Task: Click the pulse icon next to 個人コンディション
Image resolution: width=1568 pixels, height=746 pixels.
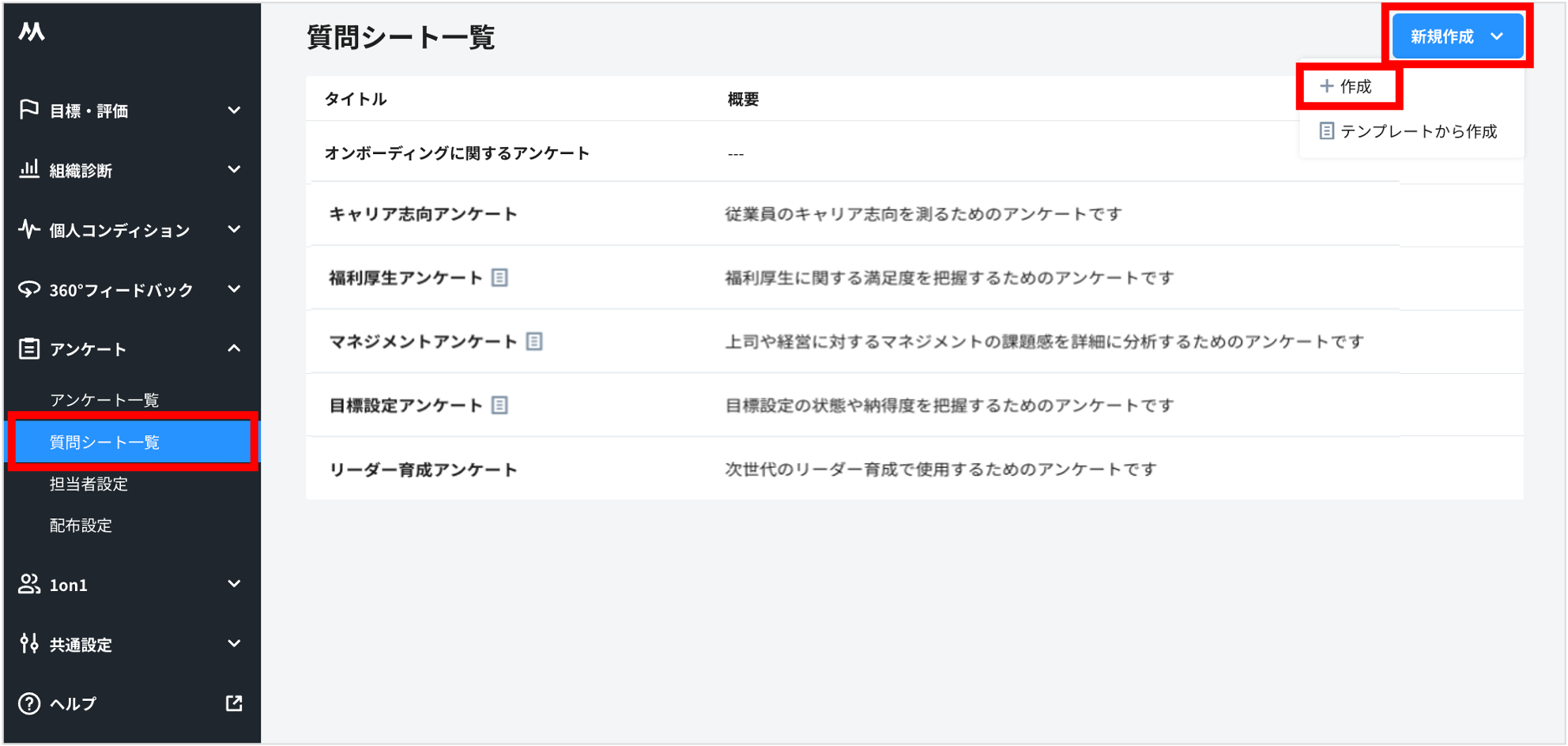Action: 28,229
